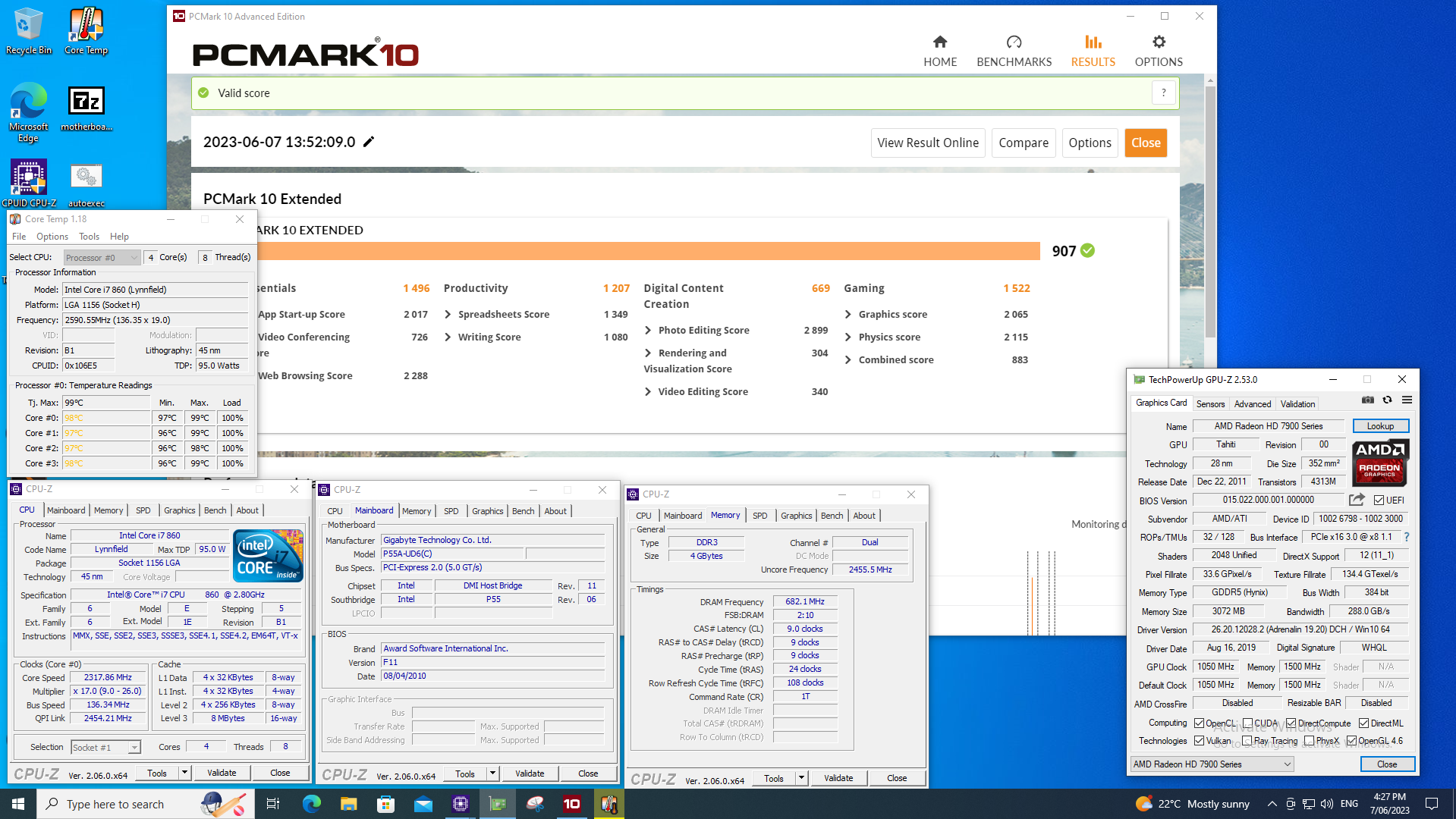Open the Results bar chart icon

point(1093,42)
